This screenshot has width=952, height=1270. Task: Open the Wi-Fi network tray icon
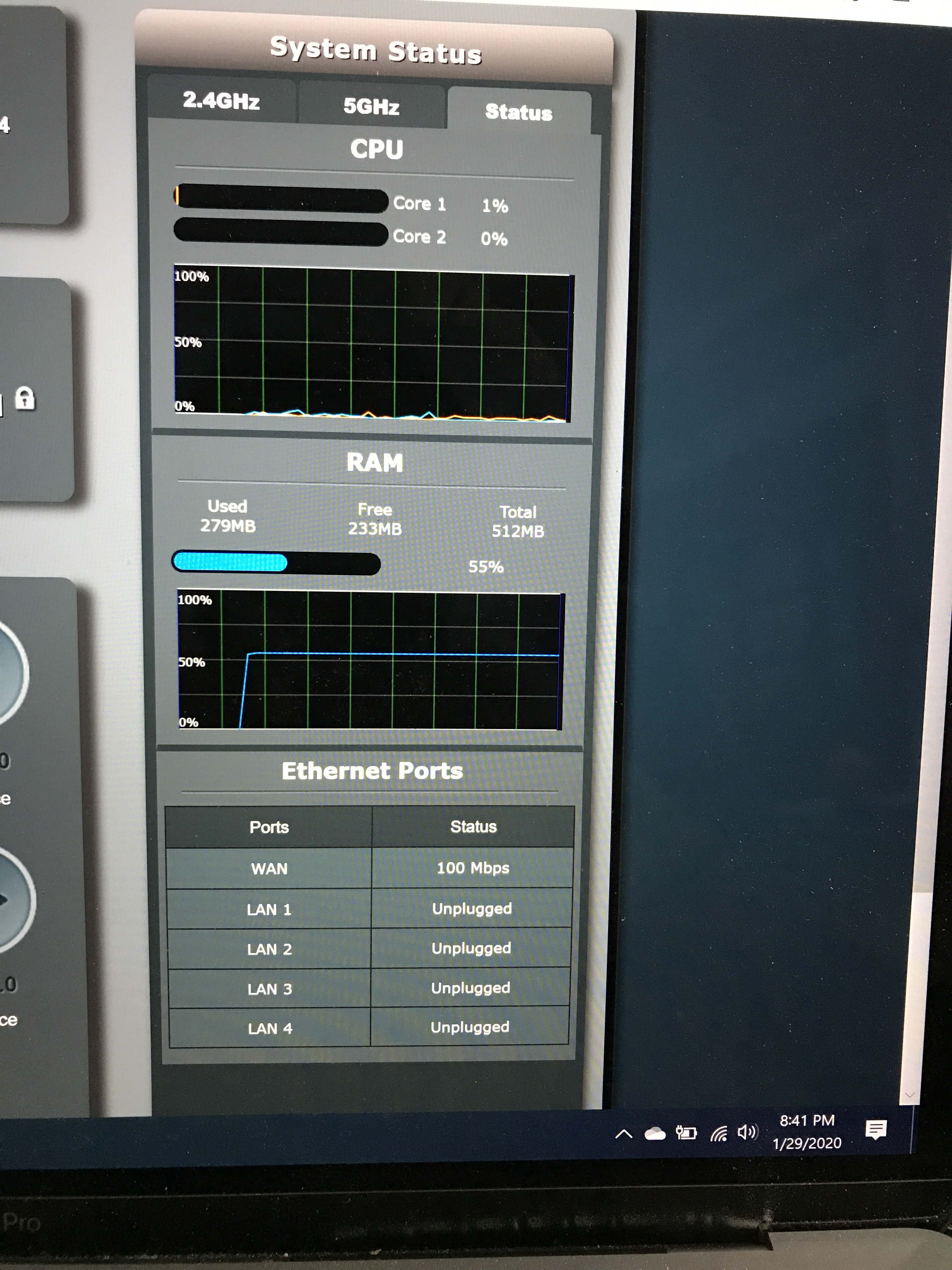[718, 1133]
